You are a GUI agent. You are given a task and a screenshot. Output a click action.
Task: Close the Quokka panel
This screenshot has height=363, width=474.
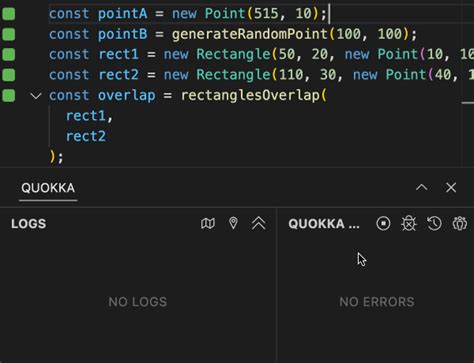point(451,187)
